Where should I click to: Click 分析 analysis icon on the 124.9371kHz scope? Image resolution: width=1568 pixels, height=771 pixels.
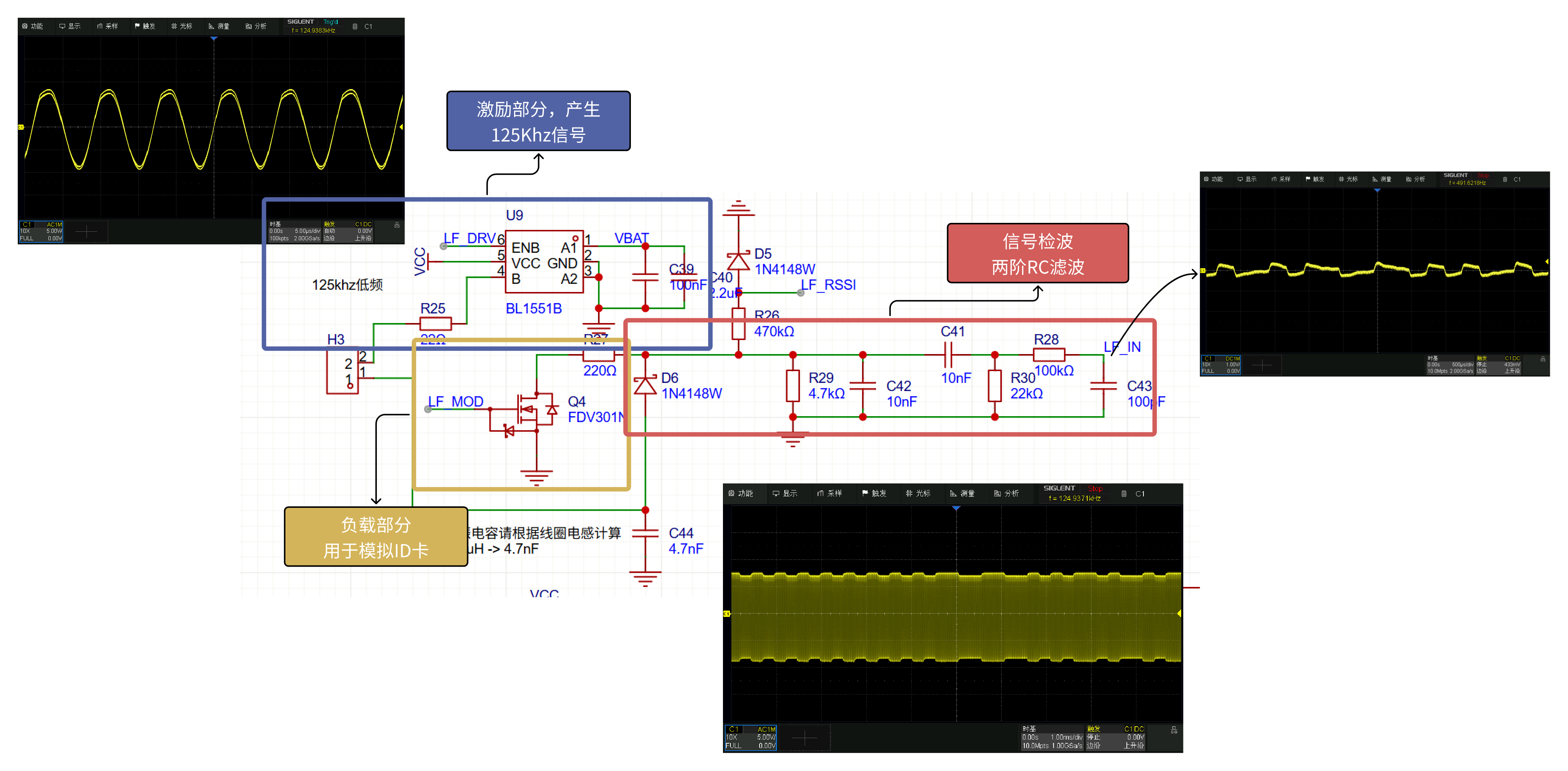click(x=997, y=493)
